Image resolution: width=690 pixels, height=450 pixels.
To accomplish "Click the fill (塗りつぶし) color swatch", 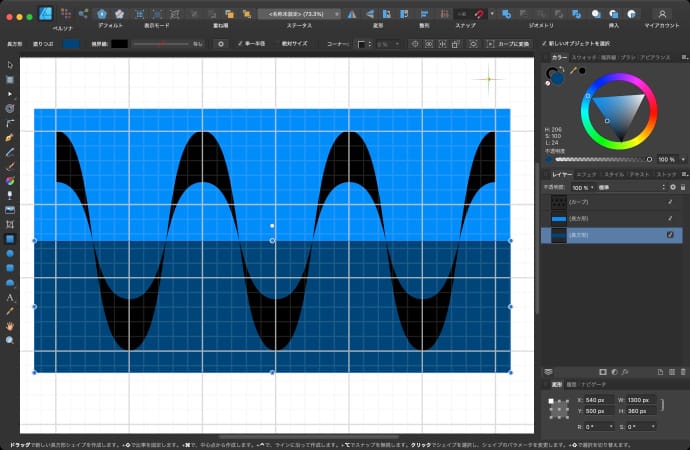I will point(72,44).
